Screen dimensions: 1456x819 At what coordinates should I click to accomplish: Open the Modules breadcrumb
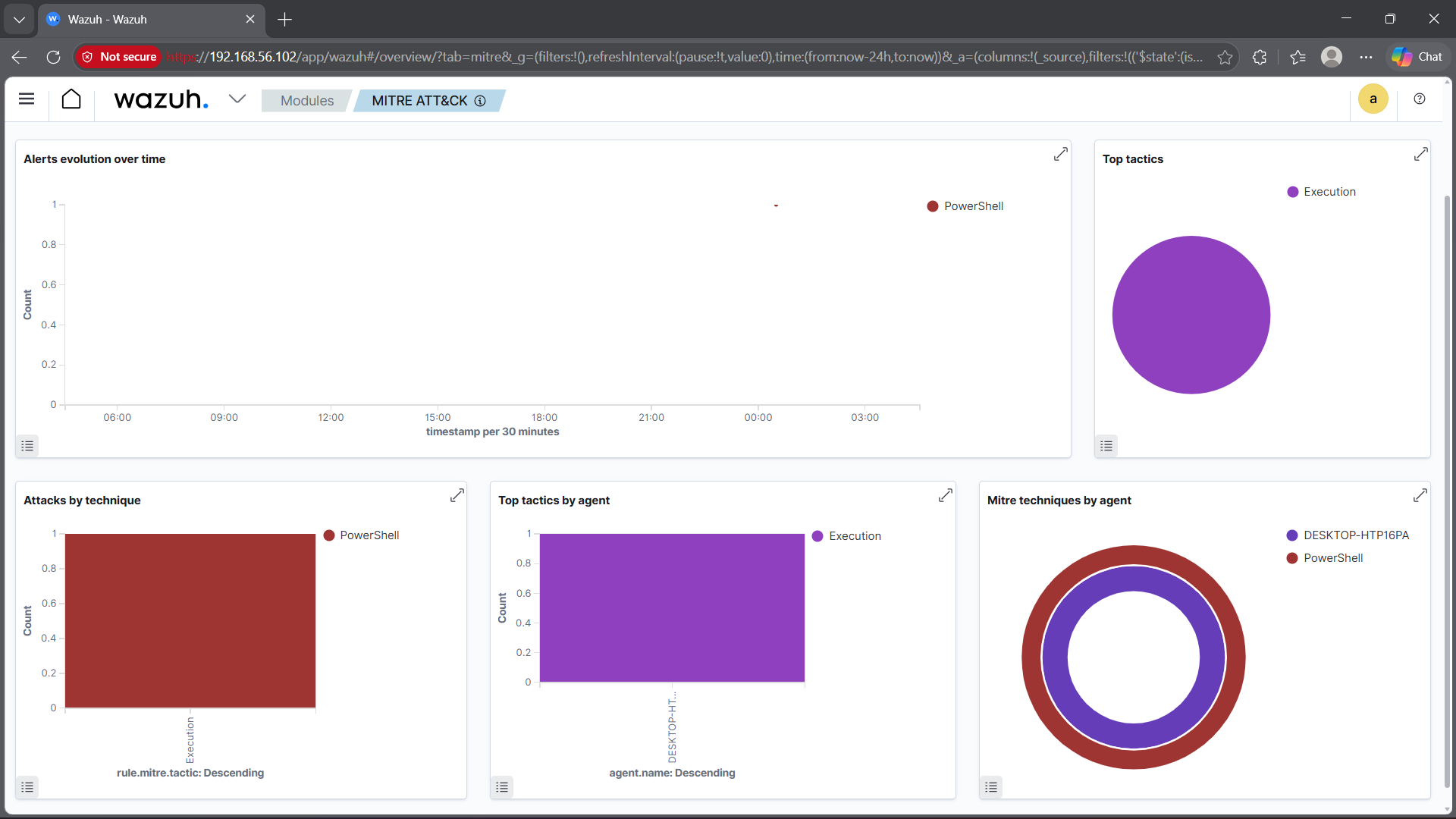pos(306,101)
